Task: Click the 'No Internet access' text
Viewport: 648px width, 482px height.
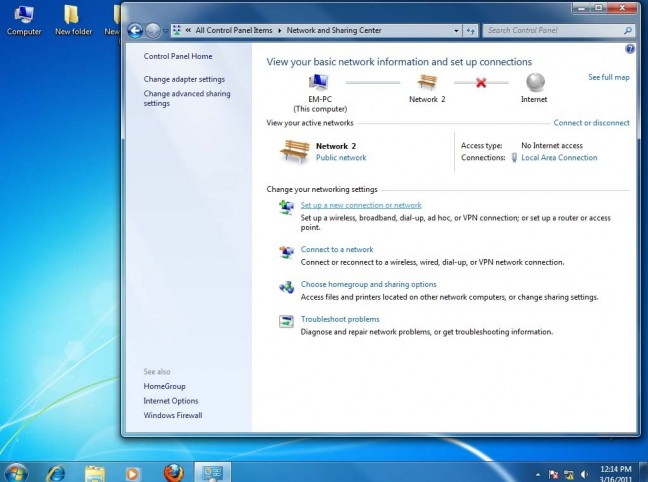Action: [552, 146]
